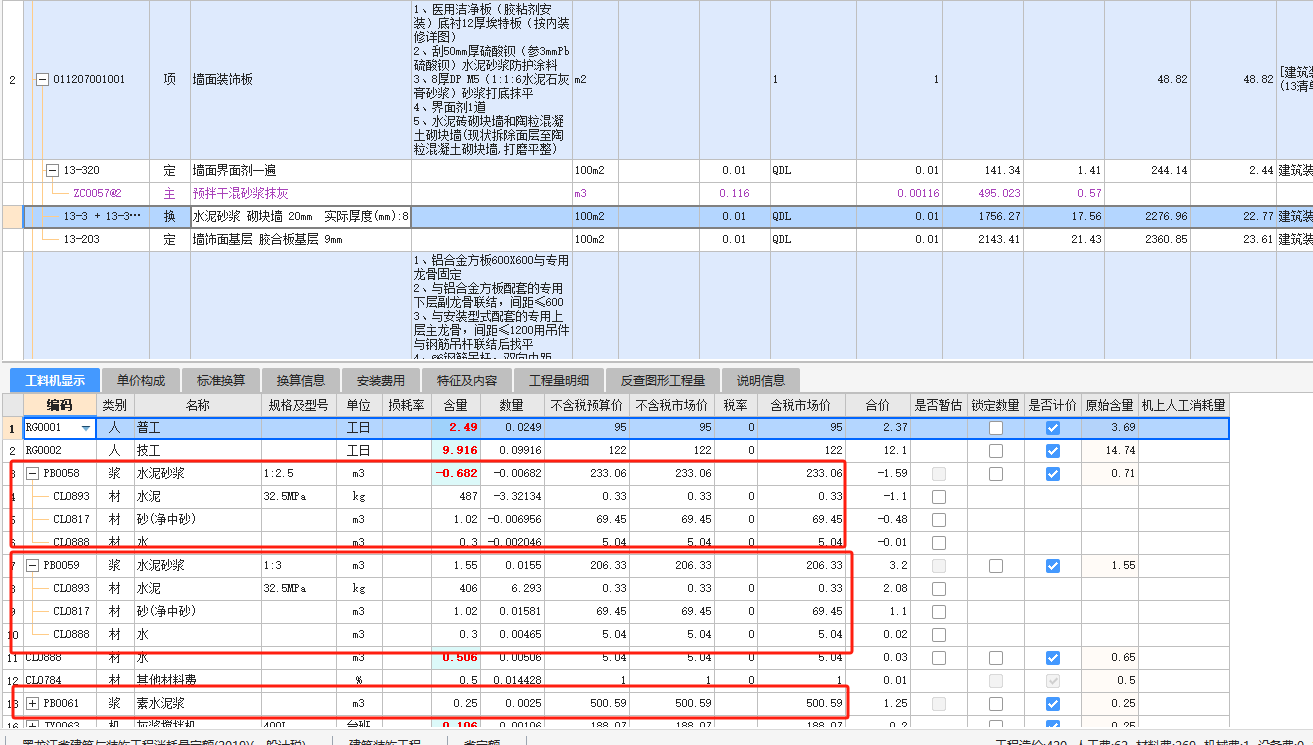Click the 墙面装饰板 name cell
The height and width of the screenshot is (745, 1313).
(x=300, y=80)
